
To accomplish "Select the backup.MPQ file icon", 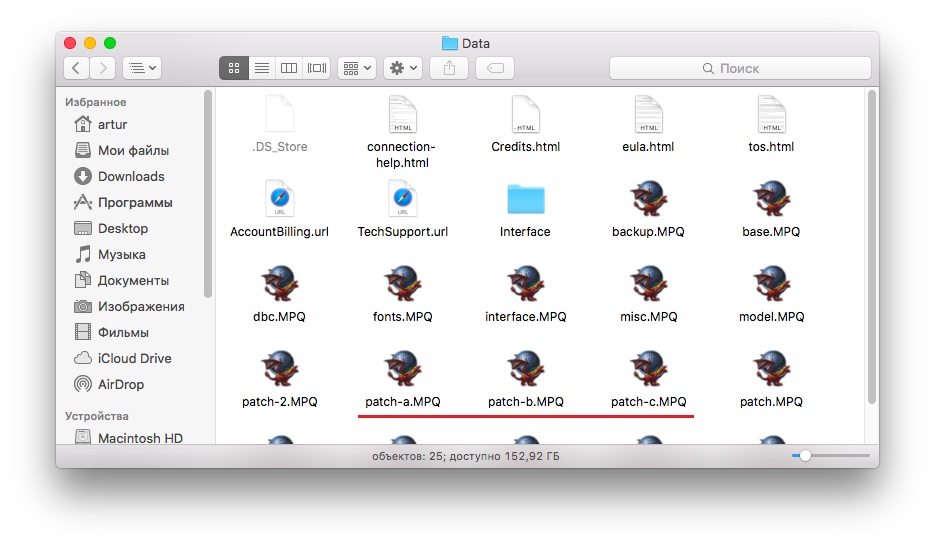I will 648,199.
